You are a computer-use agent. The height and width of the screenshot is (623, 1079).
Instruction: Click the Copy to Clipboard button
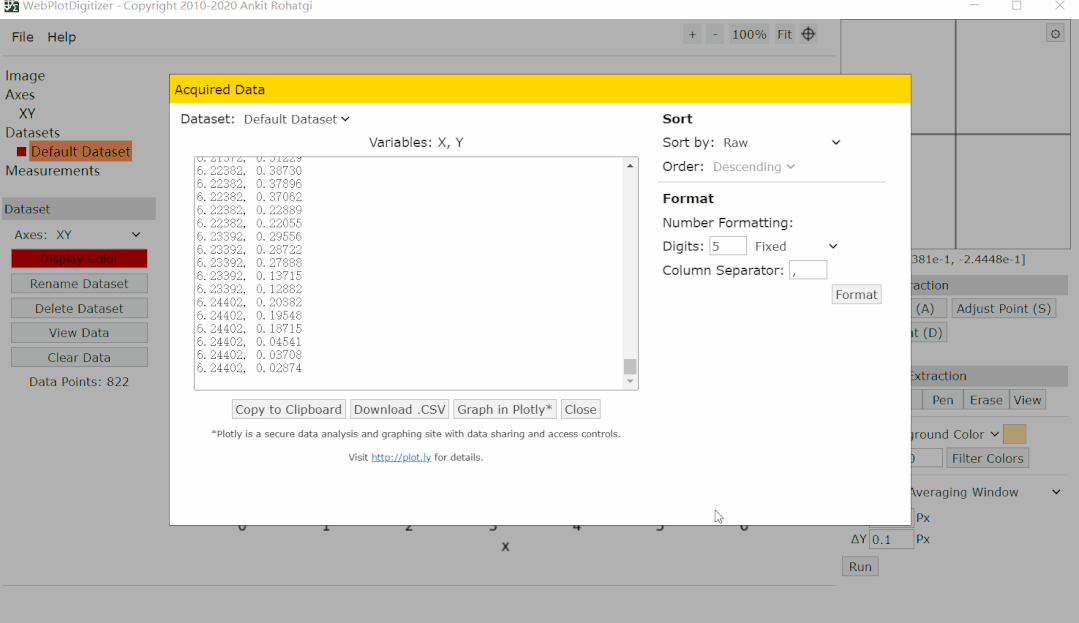click(289, 409)
